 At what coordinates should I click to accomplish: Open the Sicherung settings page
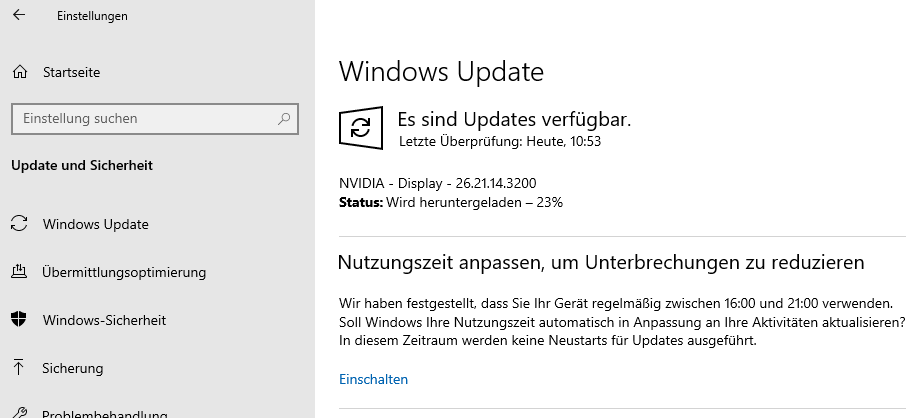[x=72, y=368]
